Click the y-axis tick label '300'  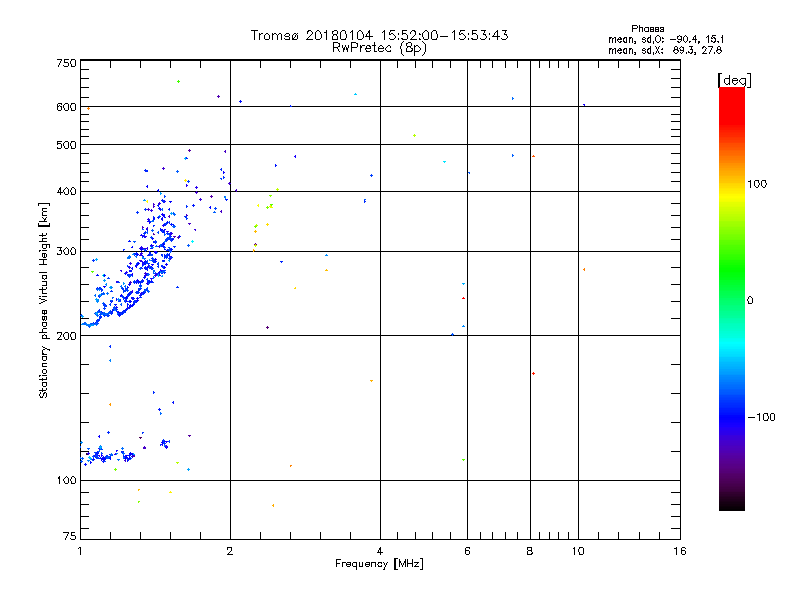click(x=66, y=252)
